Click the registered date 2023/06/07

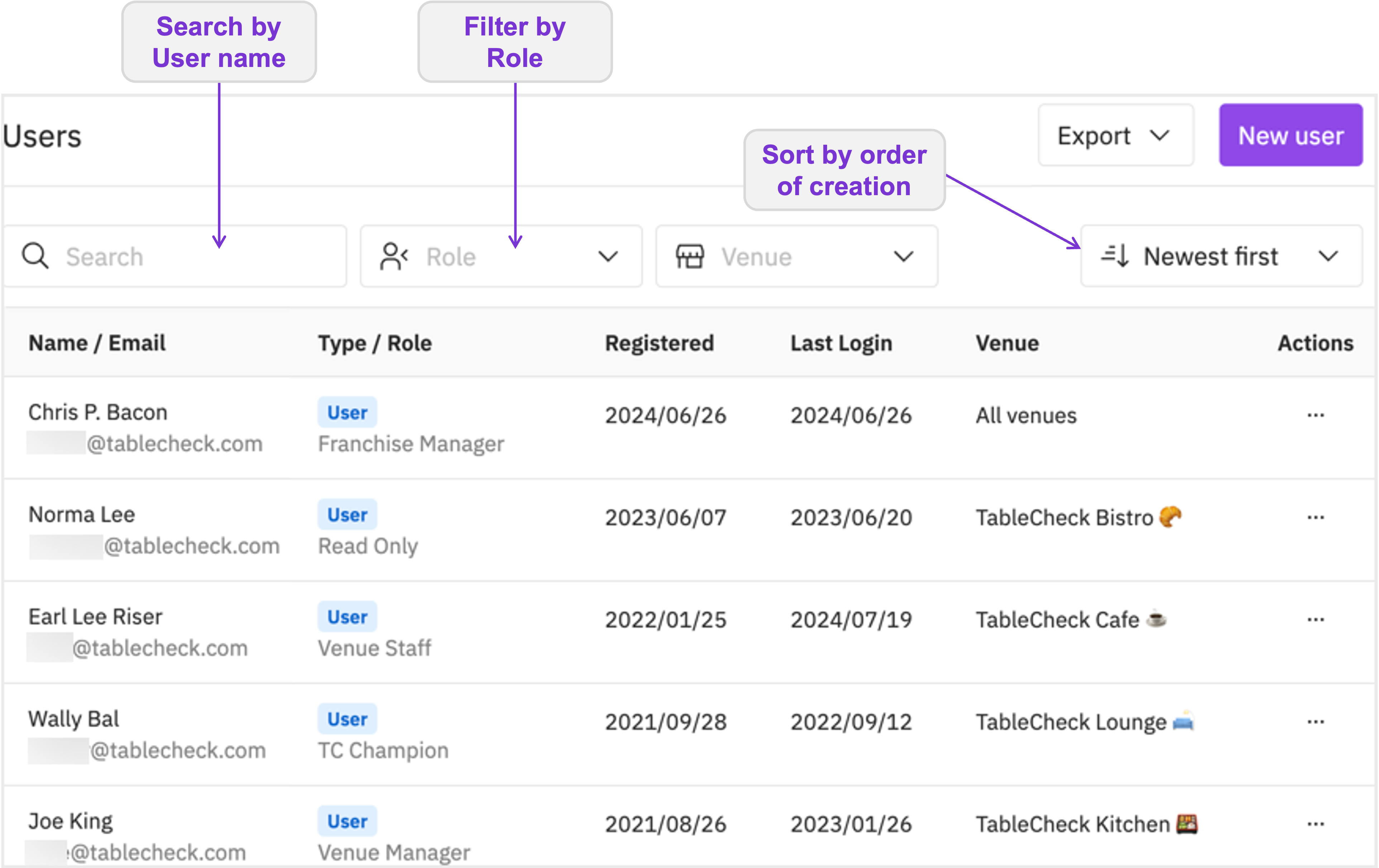tap(666, 517)
